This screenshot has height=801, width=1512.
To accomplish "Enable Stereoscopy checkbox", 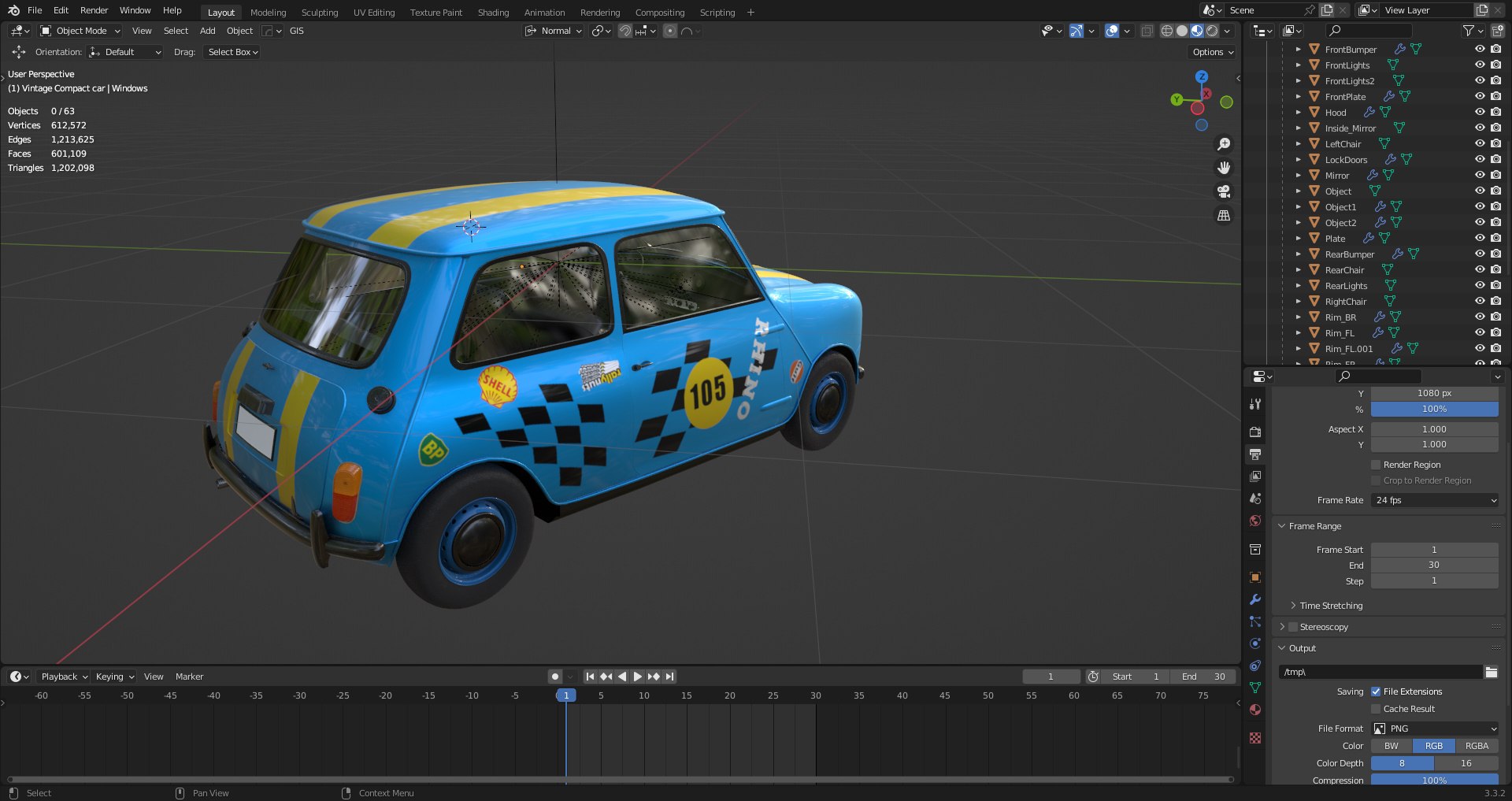I will tap(1292, 627).
